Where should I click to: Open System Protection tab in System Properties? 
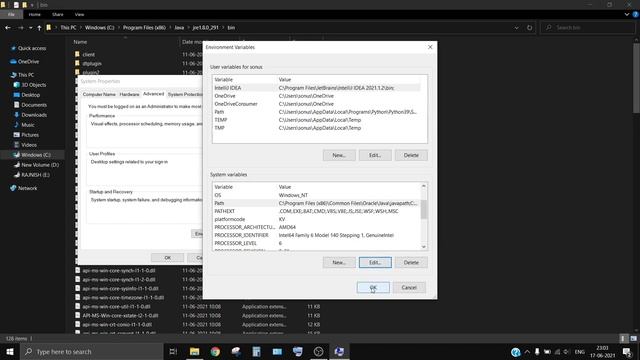tap(184, 94)
